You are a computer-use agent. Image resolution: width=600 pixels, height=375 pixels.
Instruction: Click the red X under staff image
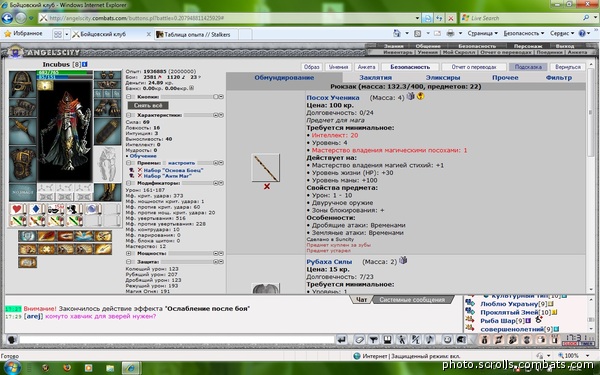[x=267, y=186]
